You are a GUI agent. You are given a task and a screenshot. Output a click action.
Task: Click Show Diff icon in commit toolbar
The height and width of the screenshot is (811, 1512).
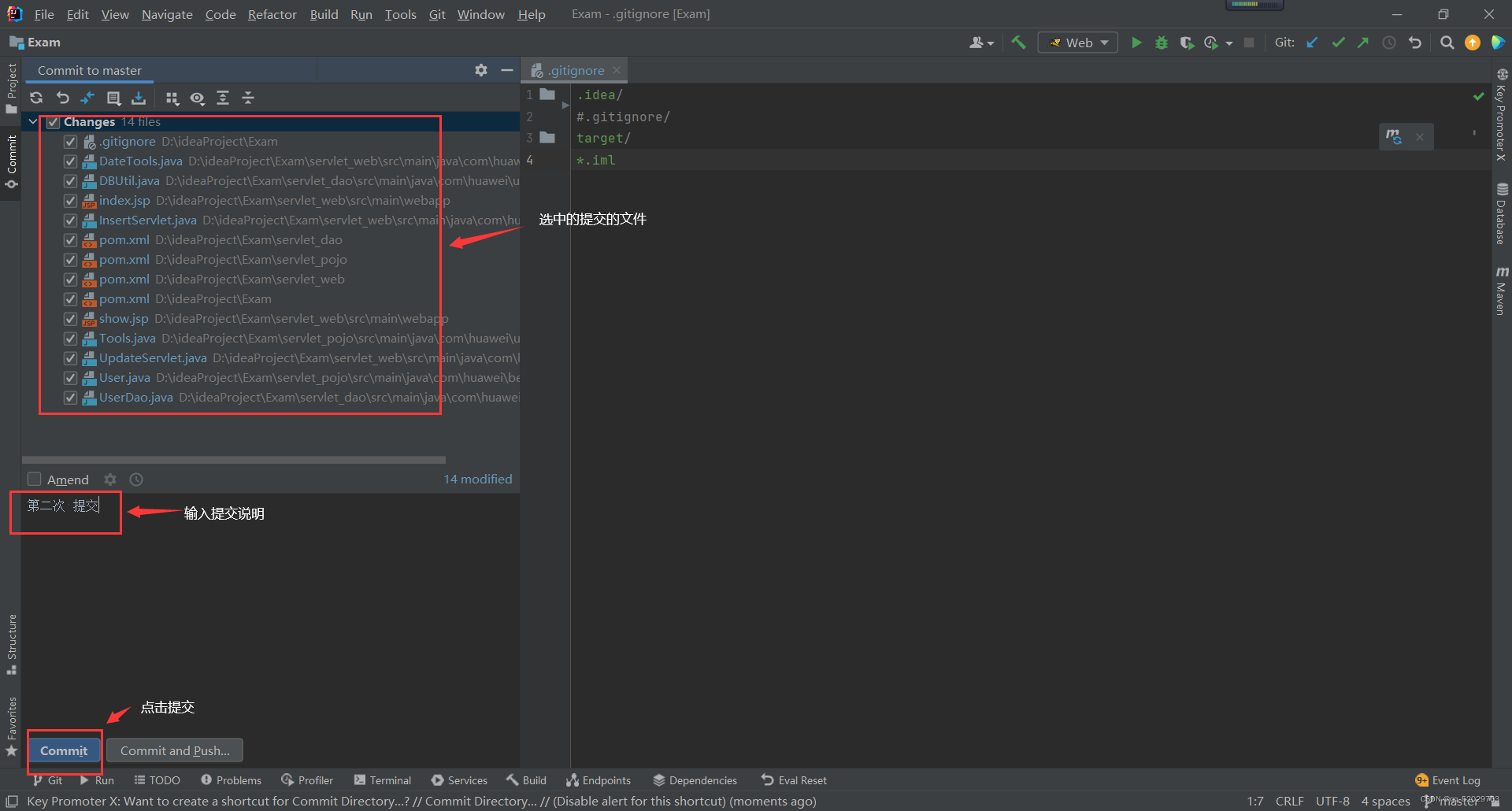(x=87, y=98)
